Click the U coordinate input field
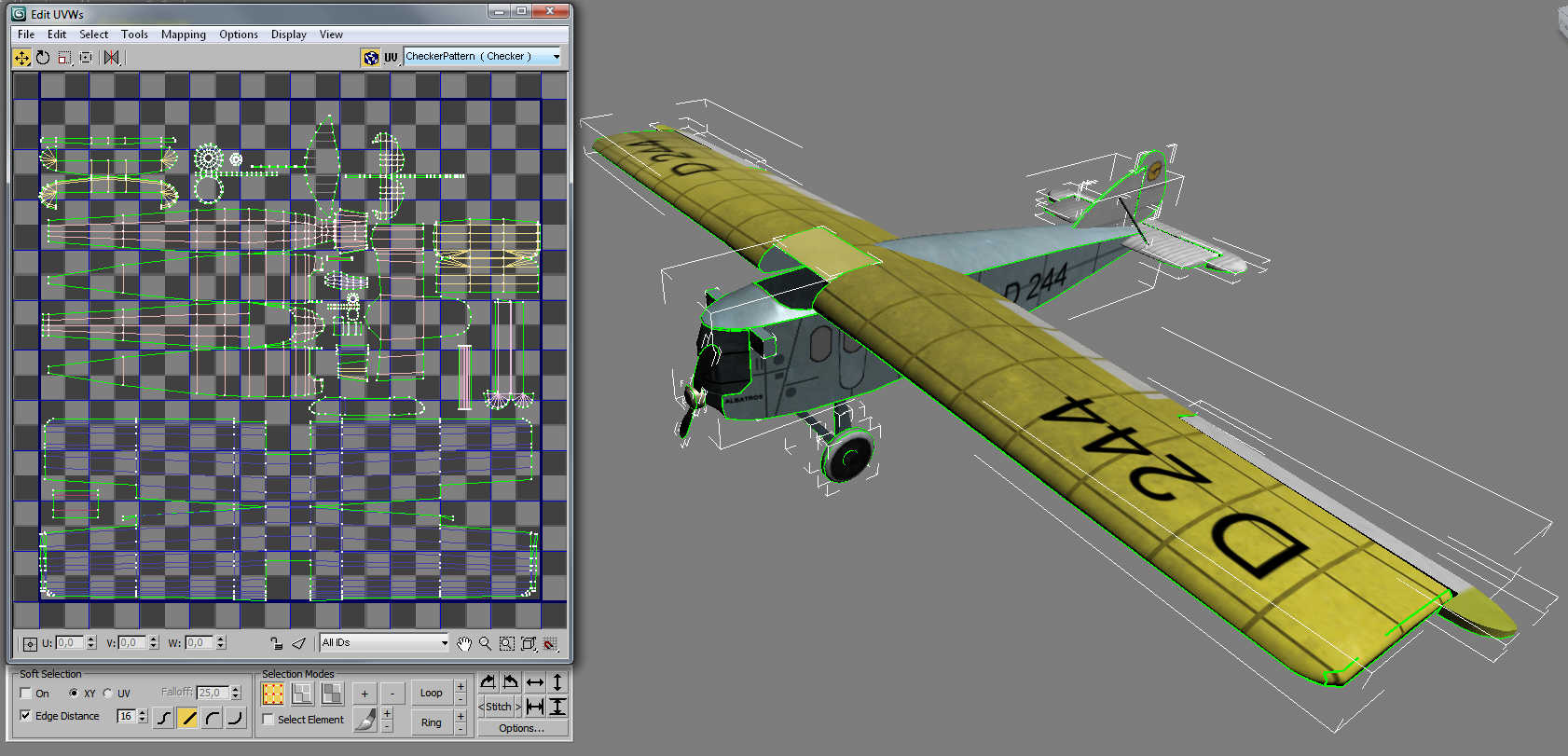Image resolution: width=1568 pixels, height=756 pixels. pyautogui.click(x=69, y=642)
